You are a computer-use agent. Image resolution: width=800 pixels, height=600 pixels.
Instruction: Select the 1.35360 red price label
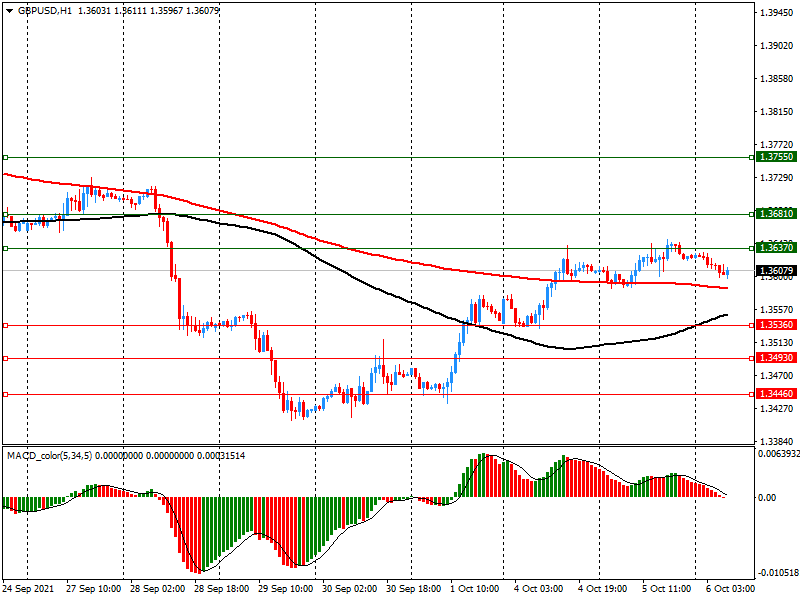(x=777, y=324)
